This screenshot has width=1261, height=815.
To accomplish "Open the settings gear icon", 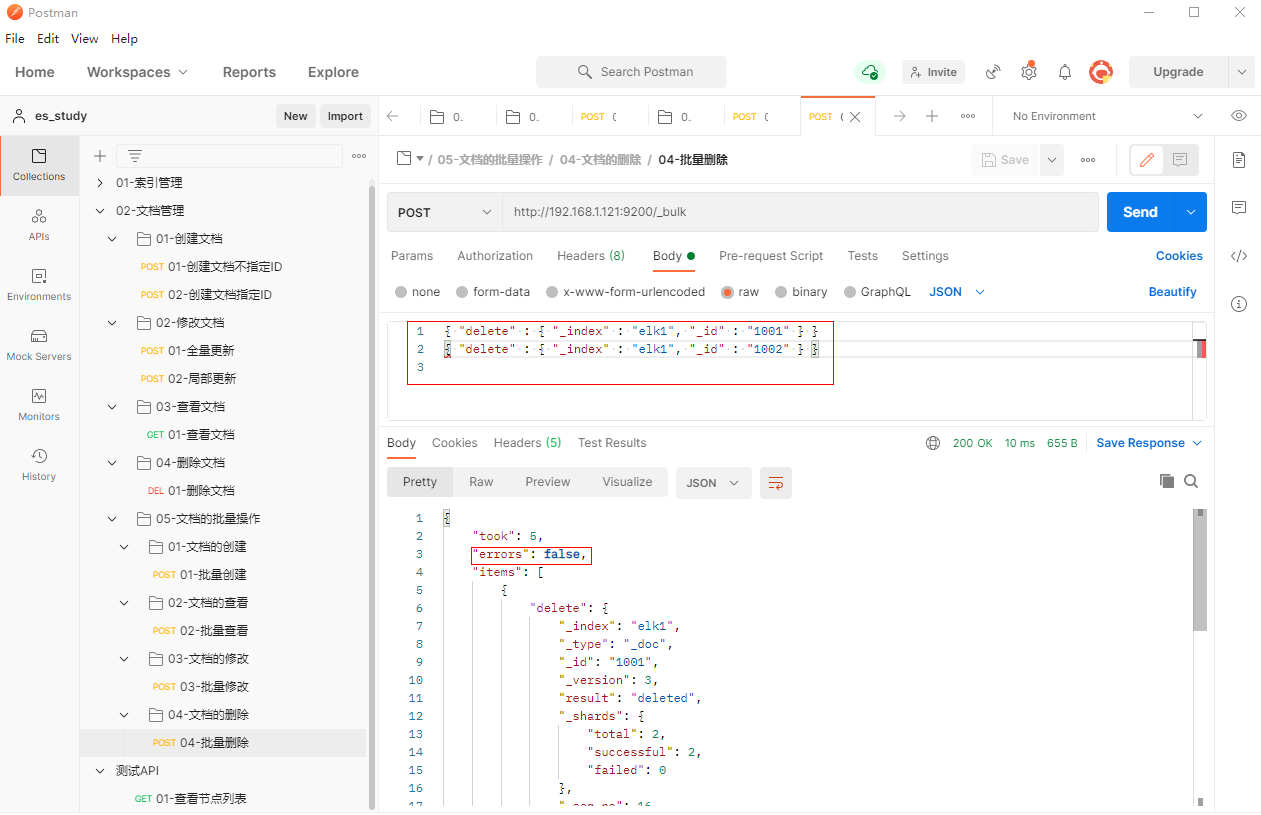I will (x=1028, y=72).
